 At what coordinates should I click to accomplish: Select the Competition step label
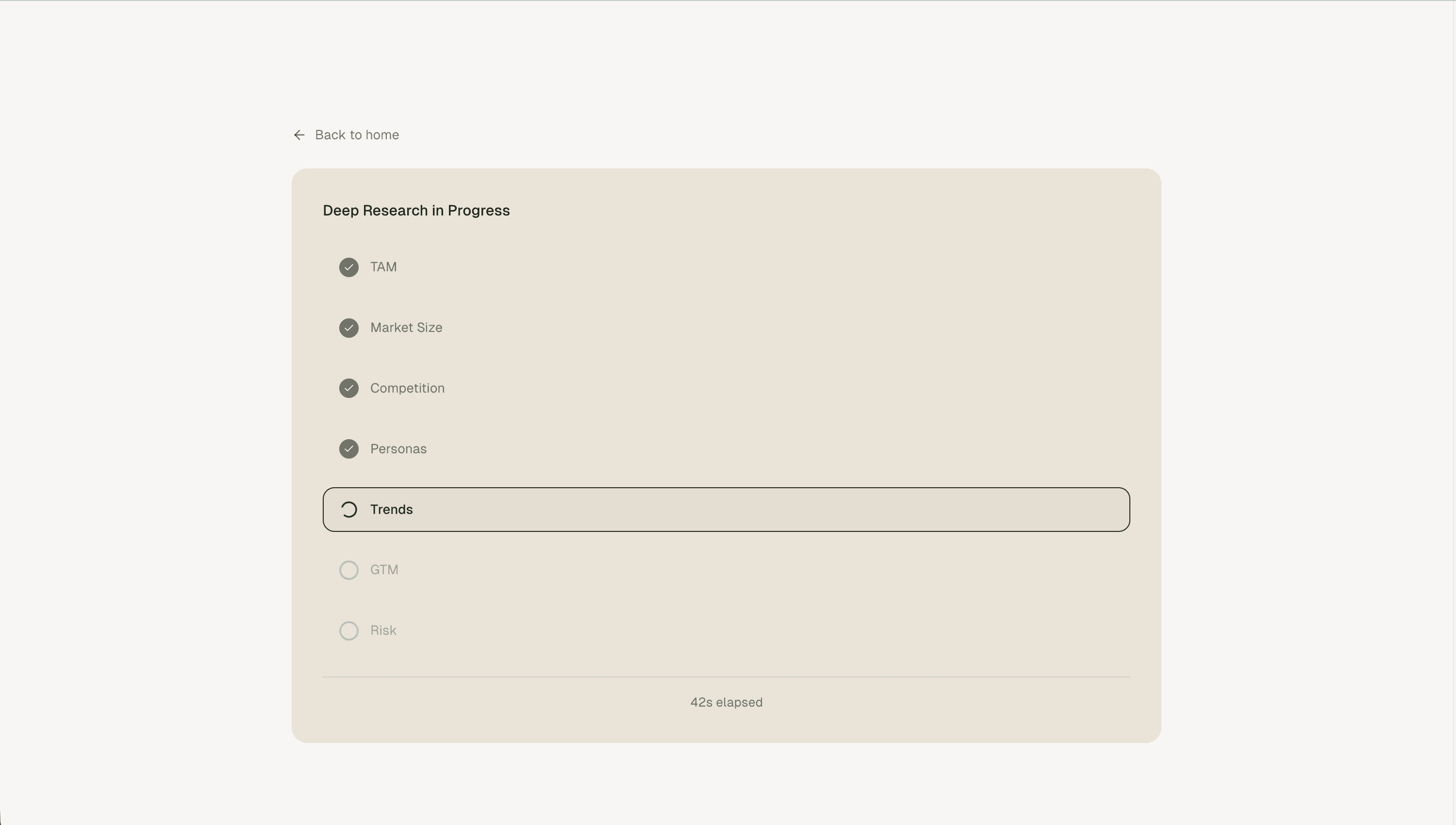[x=407, y=389]
